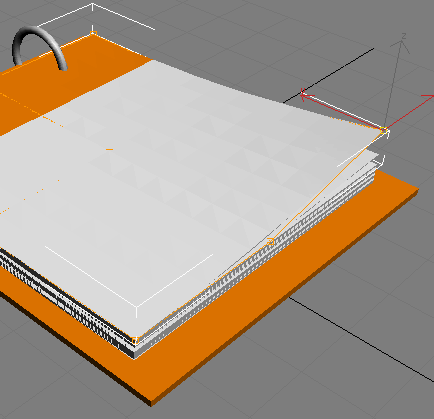Select the orange vertex at page stack's bottom corner
The height and width of the screenshot is (419, 434).
135,341
